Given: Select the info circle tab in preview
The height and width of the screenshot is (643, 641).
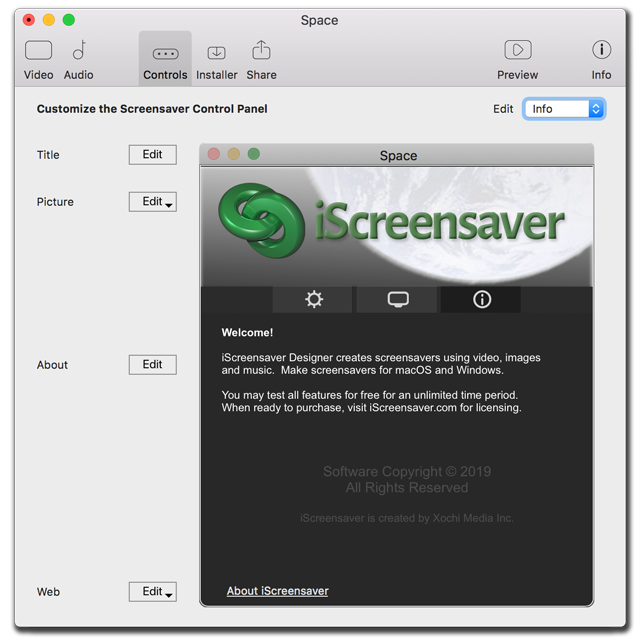Looking at the screenshot, I should click(481, 299).
